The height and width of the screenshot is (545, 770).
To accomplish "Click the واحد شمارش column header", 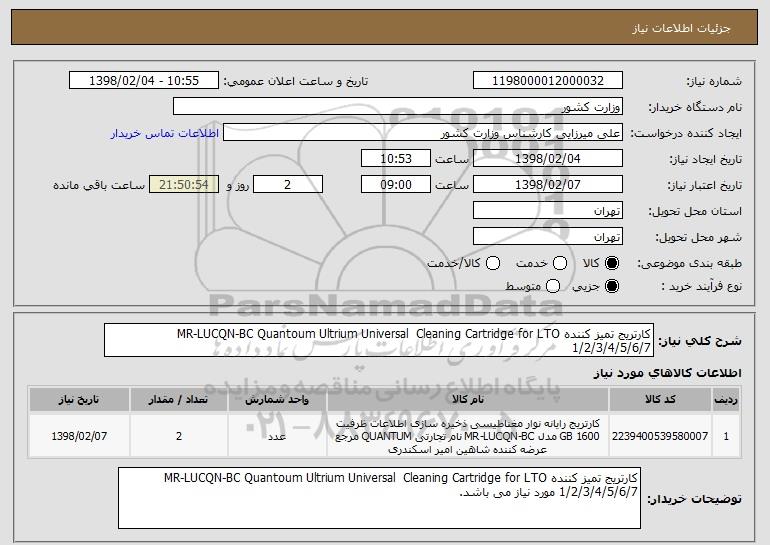I will [277, 399].
